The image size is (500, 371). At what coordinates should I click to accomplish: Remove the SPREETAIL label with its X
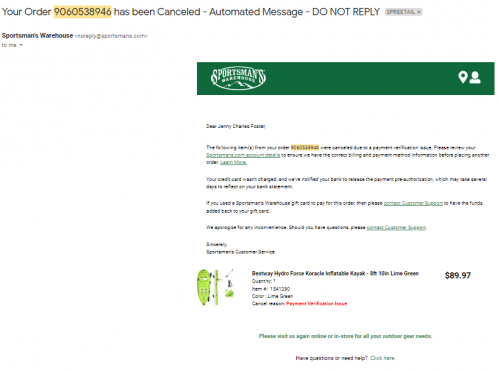click(x=419, y=12)
